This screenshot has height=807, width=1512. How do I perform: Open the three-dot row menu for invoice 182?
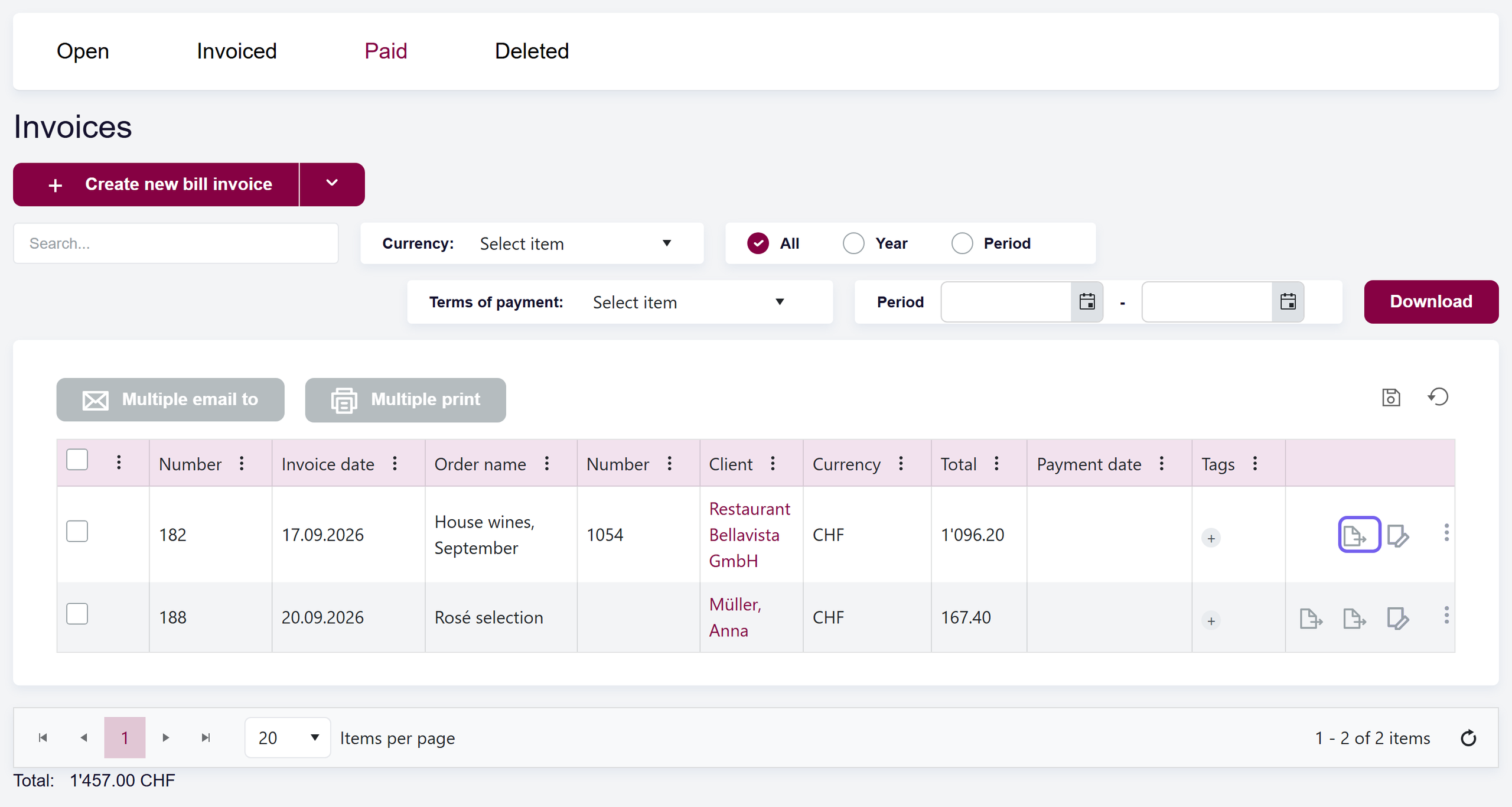pos(1446,532)
